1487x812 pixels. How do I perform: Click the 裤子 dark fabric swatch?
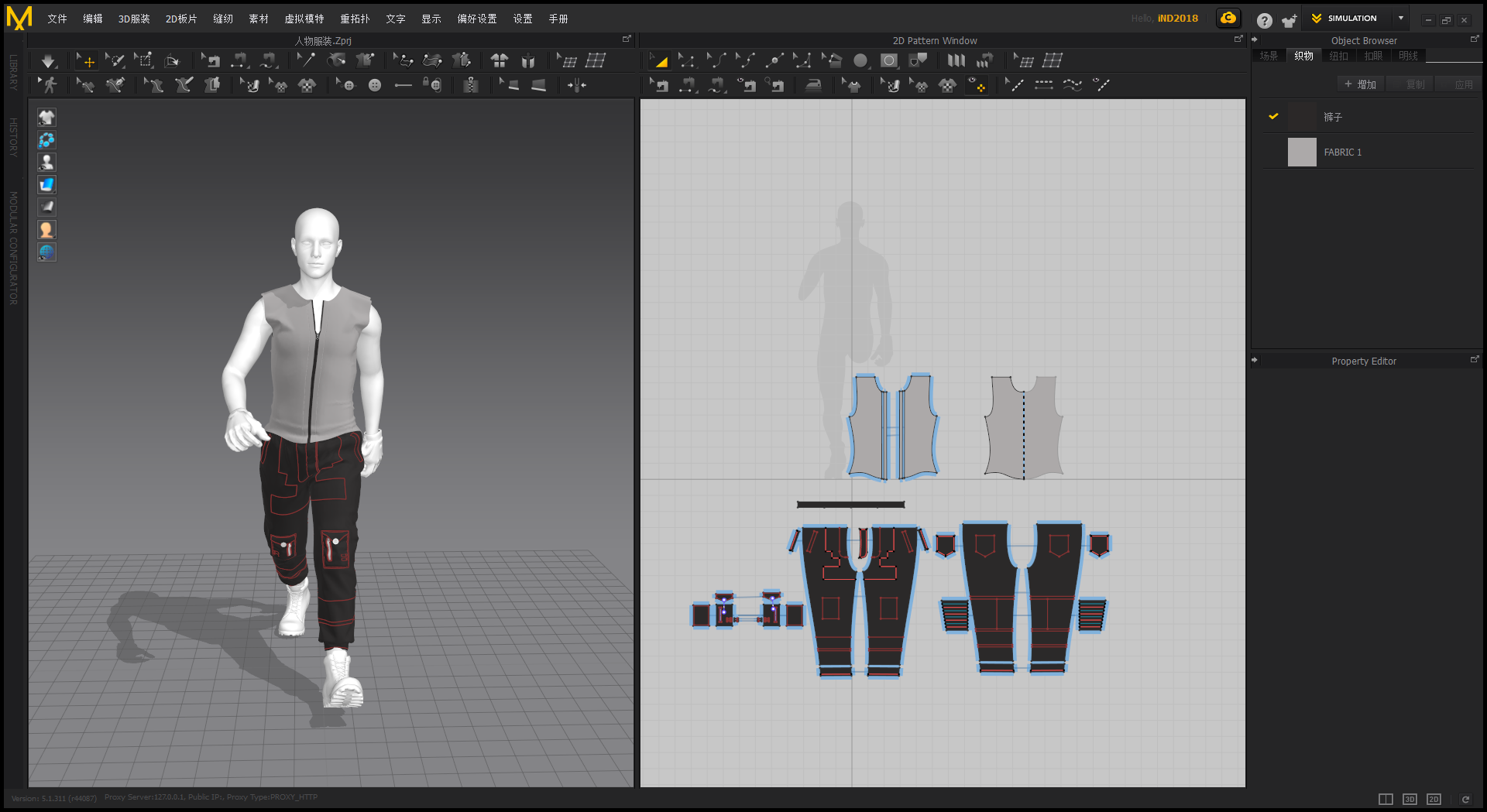tap(1302, 116)
